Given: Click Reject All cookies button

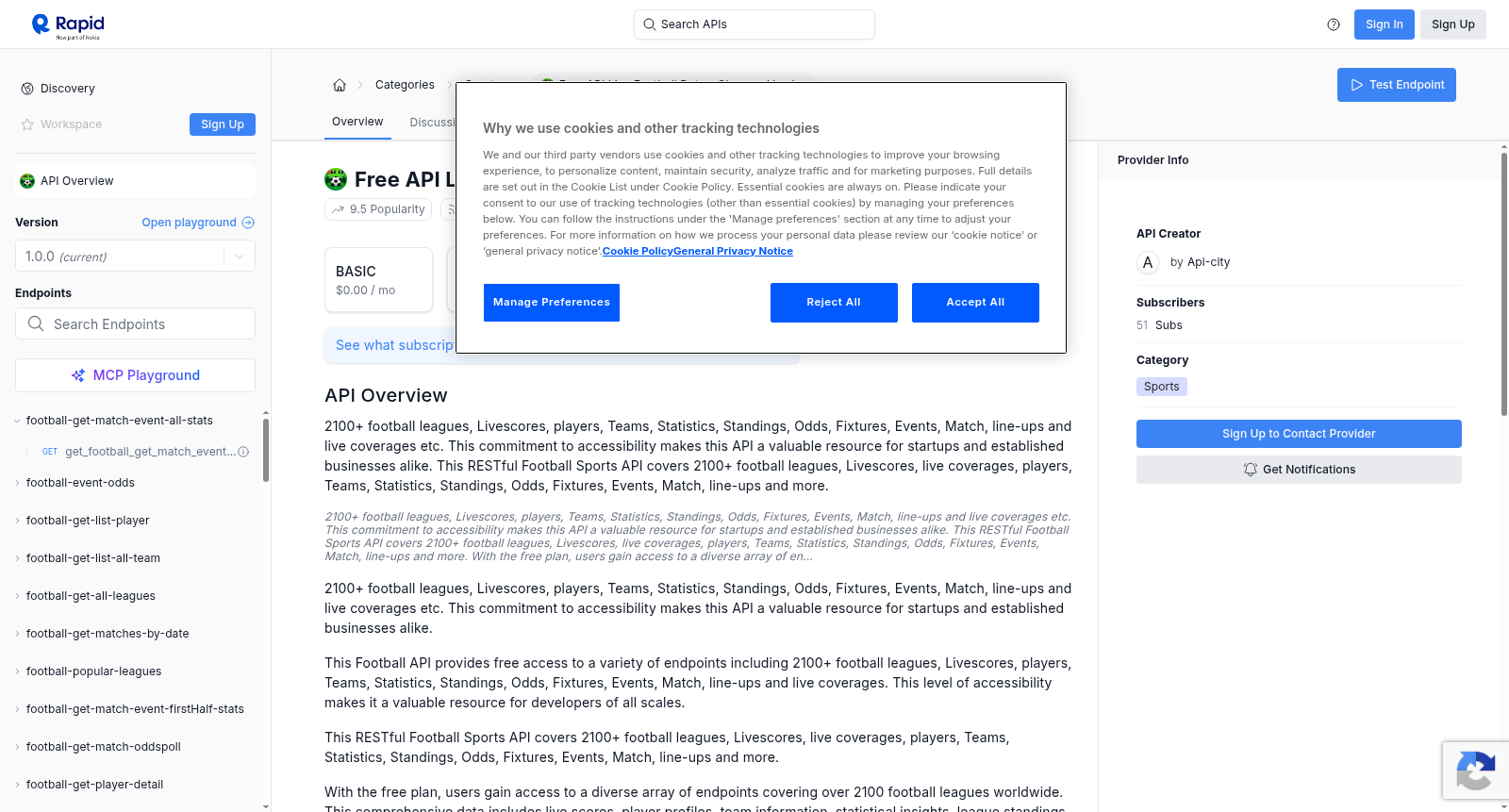Looking at the screenshot, I should (834, 303).
